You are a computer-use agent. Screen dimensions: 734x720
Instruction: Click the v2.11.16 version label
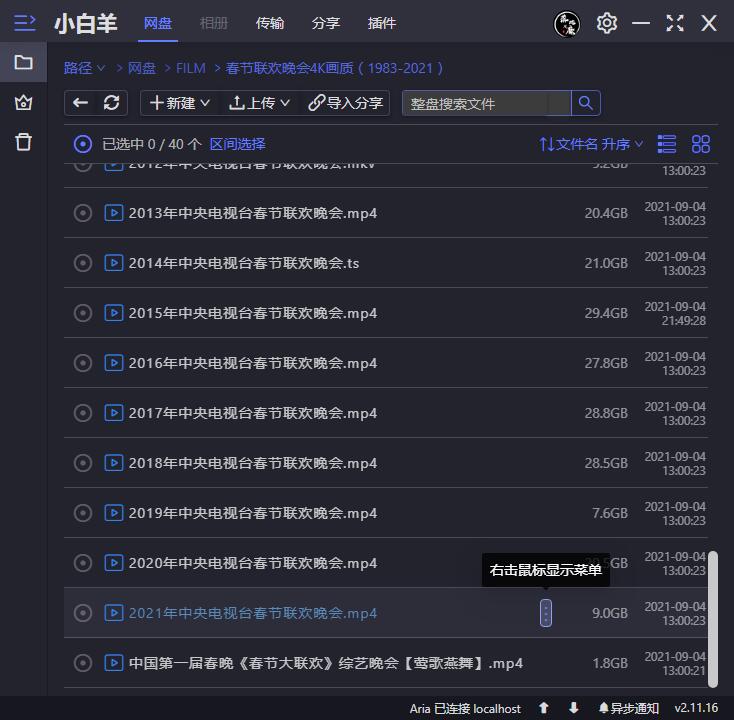coord(696,708)
